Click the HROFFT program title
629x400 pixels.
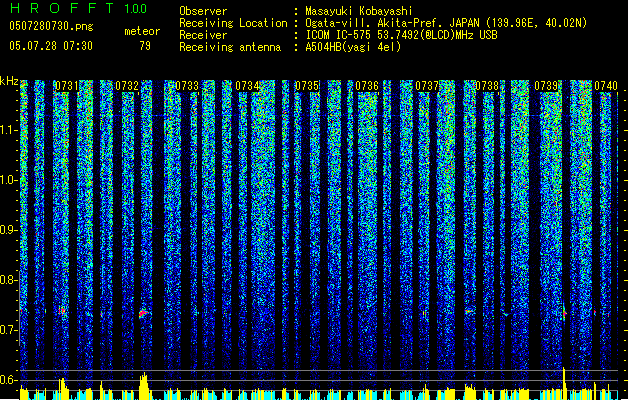(x=62, y=8)
